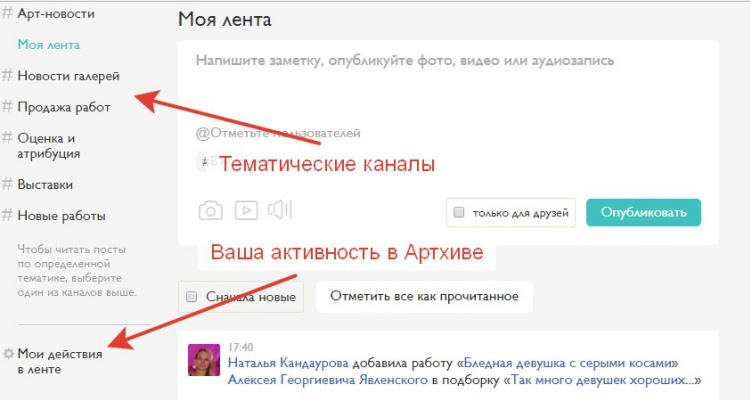The width and height of the screenshot is (750, 400).
Task: Click the user avatar thumbnail in the feed
Action: coord(204,360)
